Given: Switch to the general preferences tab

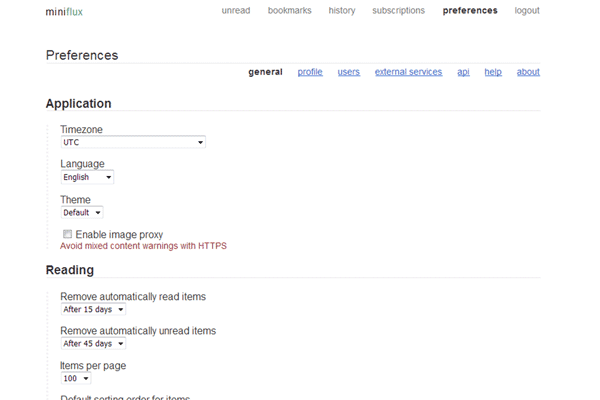Looking at the screenshot, I should (265, 72).
